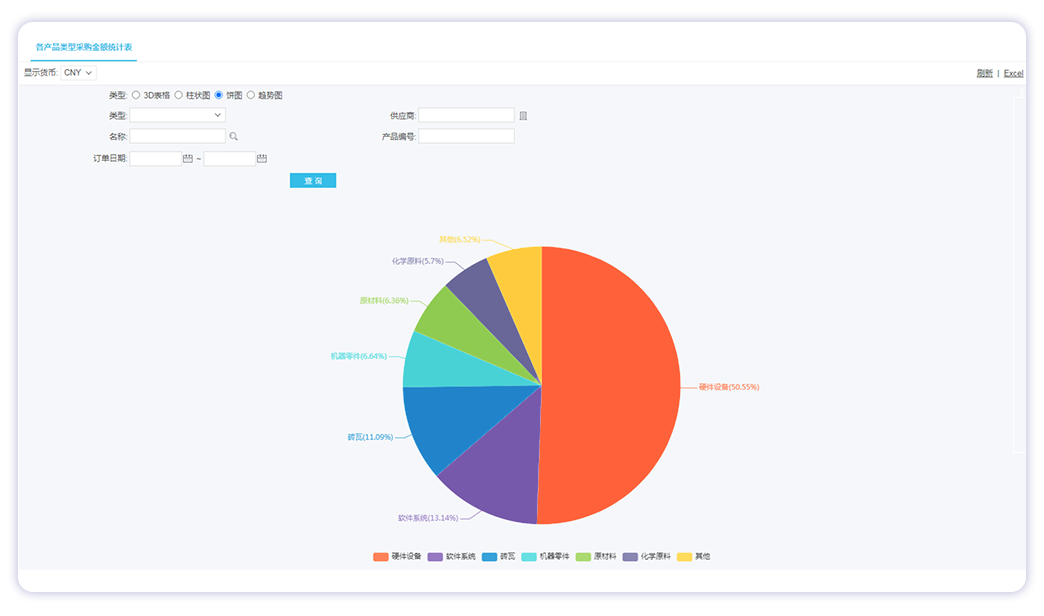Select the 柱状图 radio option
1044x616 pixels.
pyautogui.click(x=178, y=95)
